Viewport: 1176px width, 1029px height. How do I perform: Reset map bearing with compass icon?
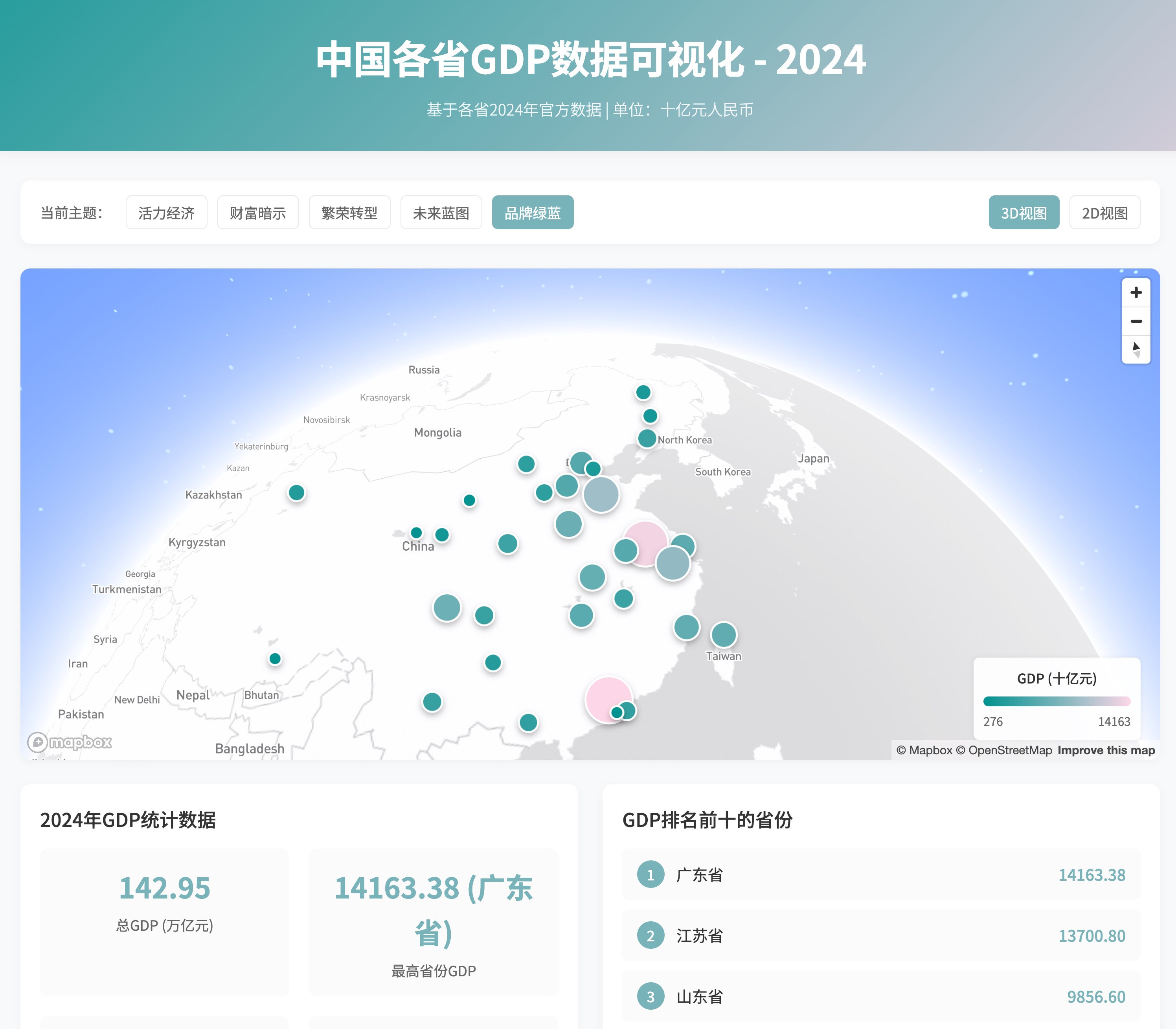pos(1136,349)
